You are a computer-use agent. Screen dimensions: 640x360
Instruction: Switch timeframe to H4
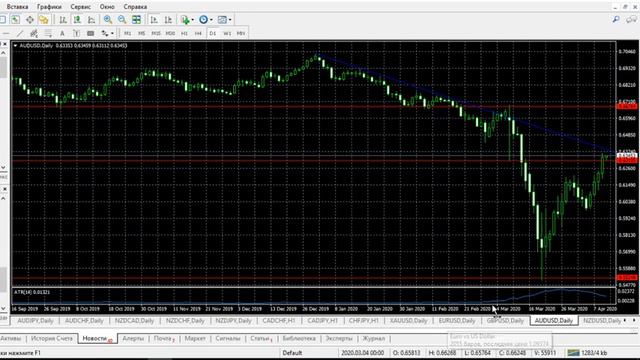[x=198, y=33]
